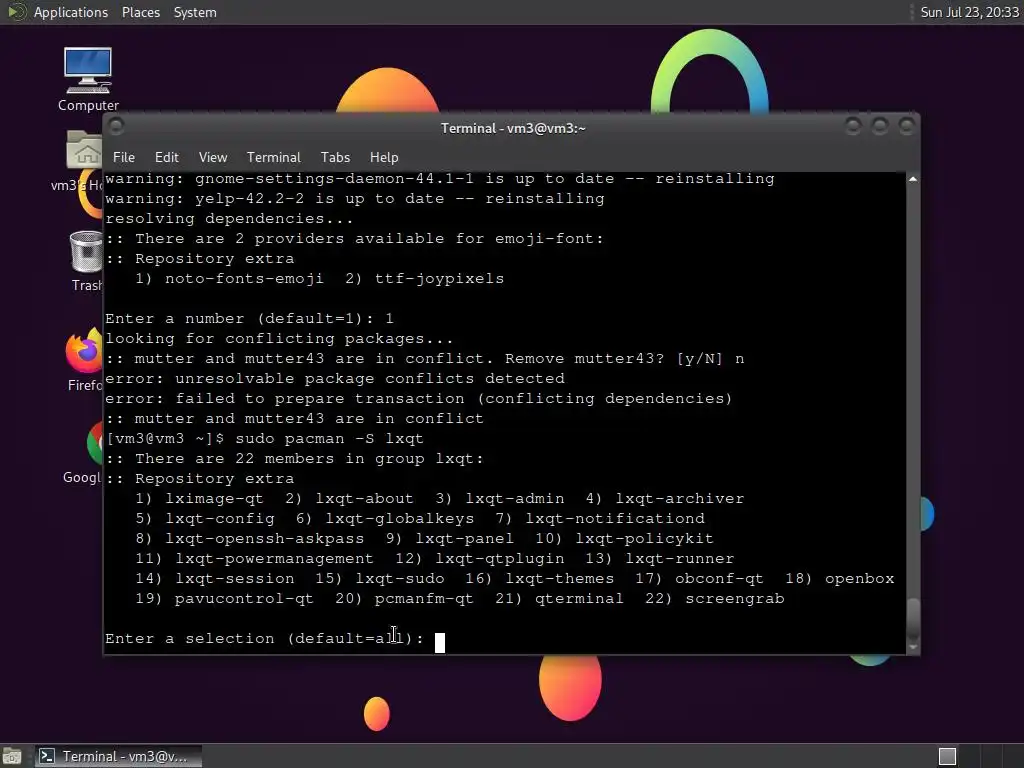Viewport: 1024px width, 768px height.
Task: Close the terminal window
Action: [906, 125]
